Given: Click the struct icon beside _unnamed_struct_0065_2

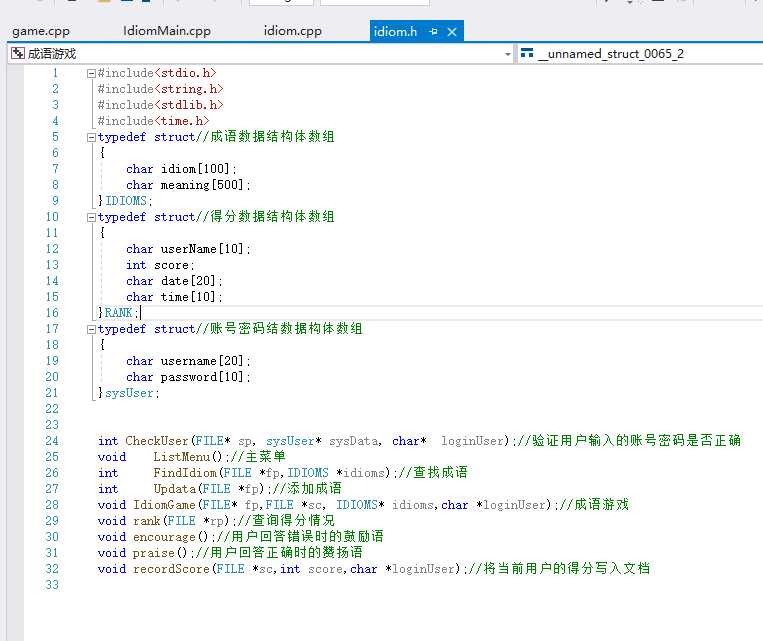Looking at the screenshot, I should pos(527,53).
